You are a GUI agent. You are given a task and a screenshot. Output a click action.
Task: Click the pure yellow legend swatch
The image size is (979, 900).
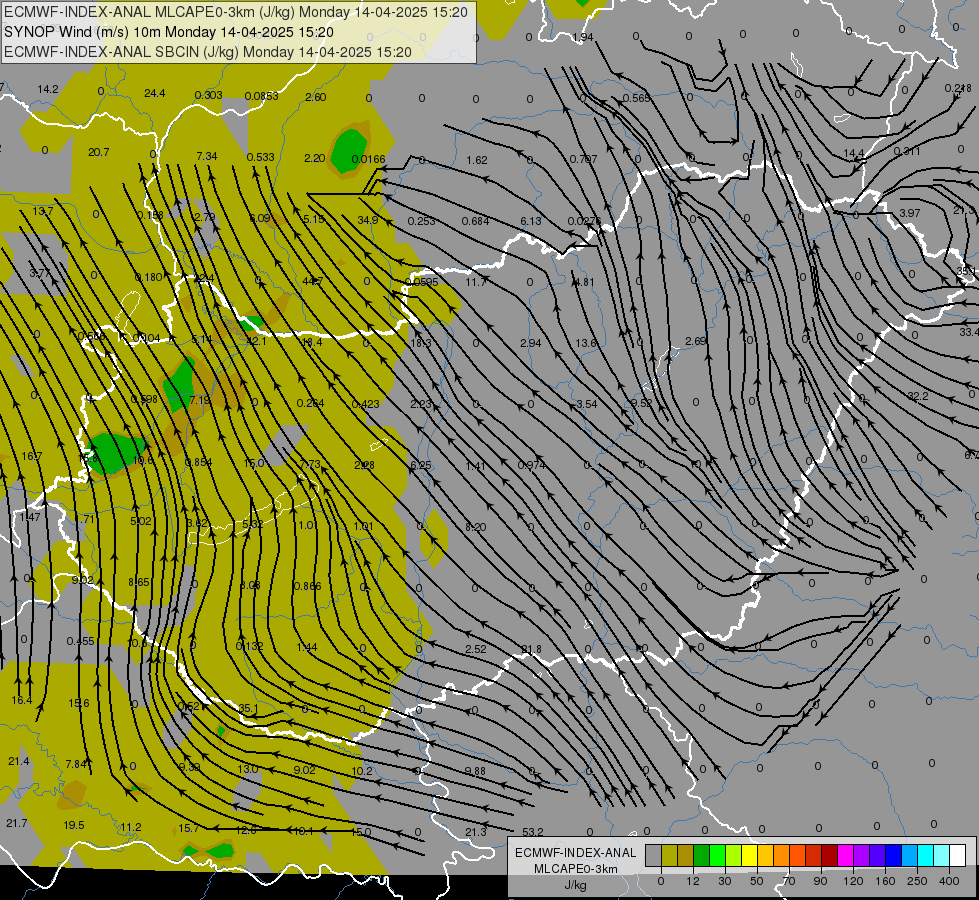(x=749, y=855)
